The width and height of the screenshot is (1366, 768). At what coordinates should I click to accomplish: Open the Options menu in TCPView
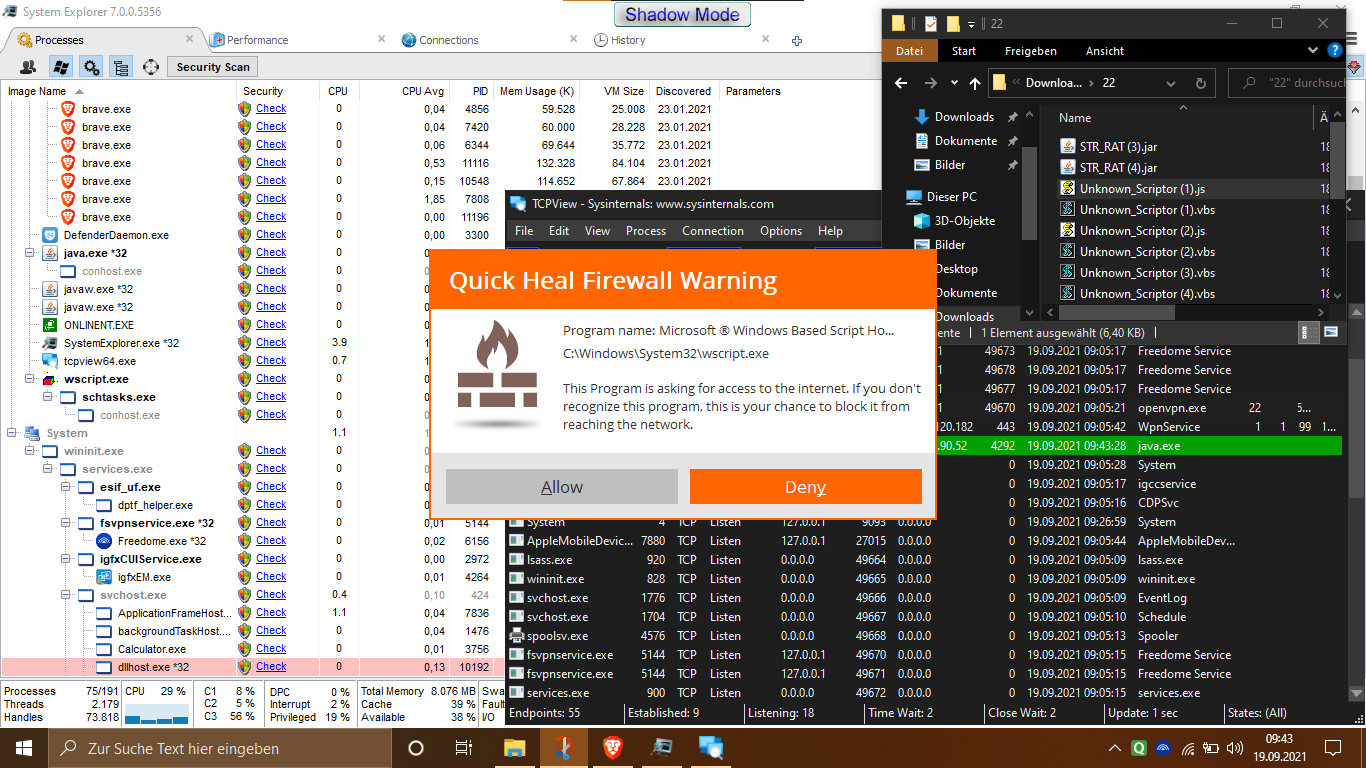click(781, 231)
